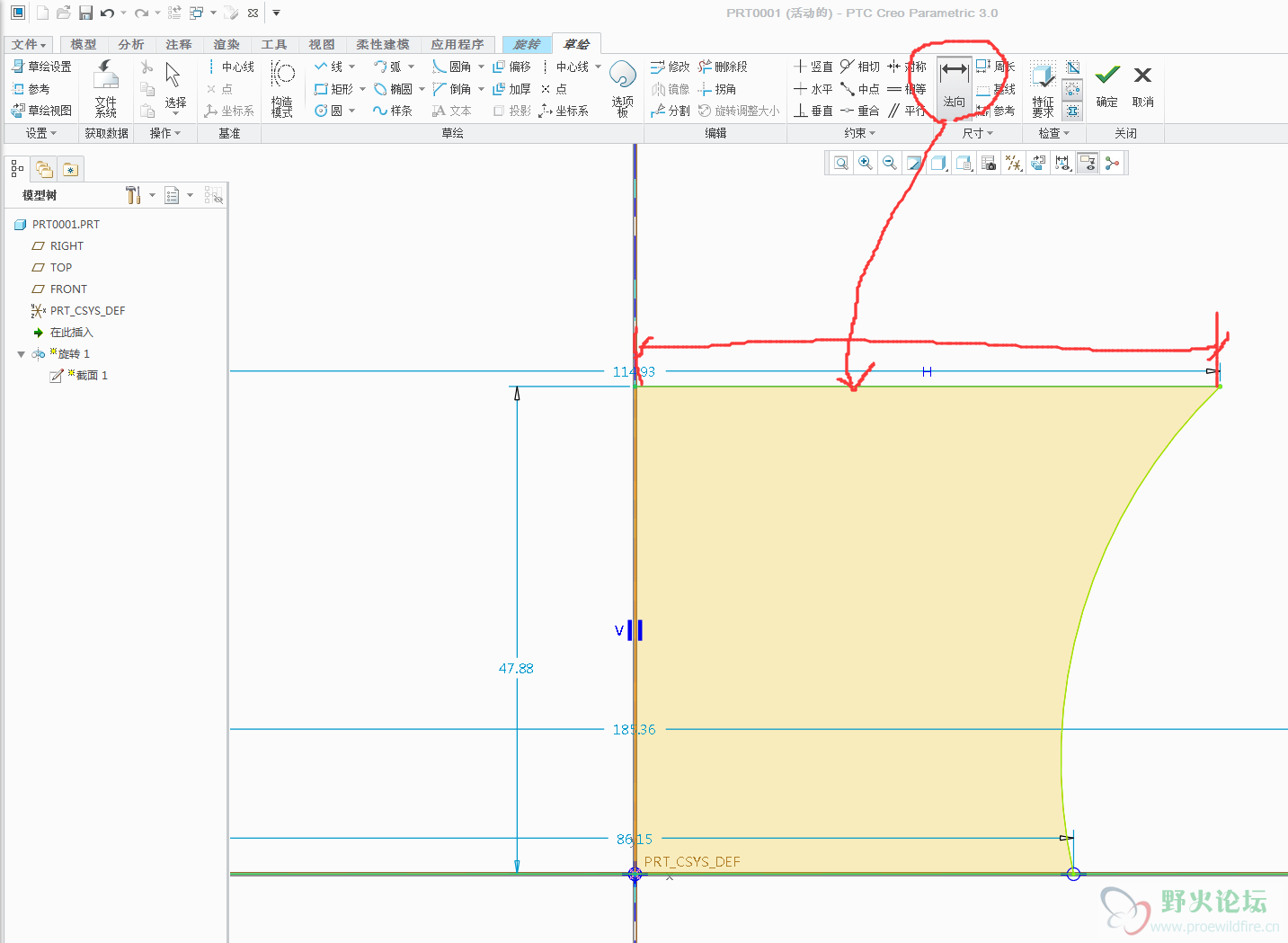Click the 特征要求 feature requirements tool
The height and width of the screenshot is (943, 1288).
tap(1043, 89)
